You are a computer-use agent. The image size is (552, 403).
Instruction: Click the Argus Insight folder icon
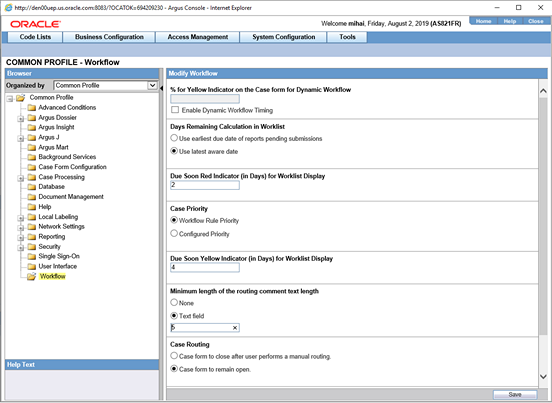pos(32,127)
